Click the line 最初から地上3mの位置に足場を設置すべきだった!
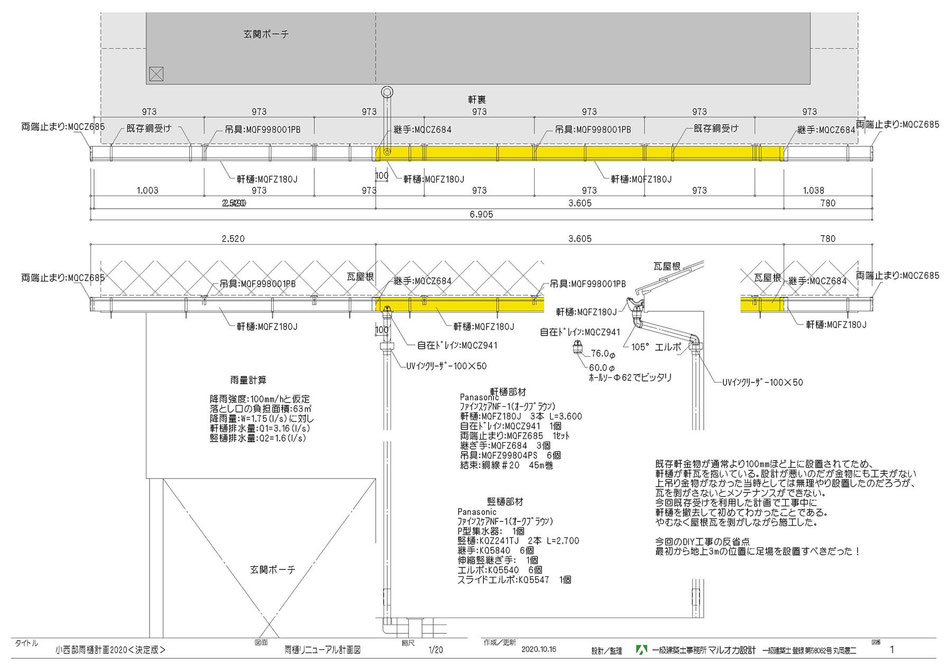 click(758, 551)
